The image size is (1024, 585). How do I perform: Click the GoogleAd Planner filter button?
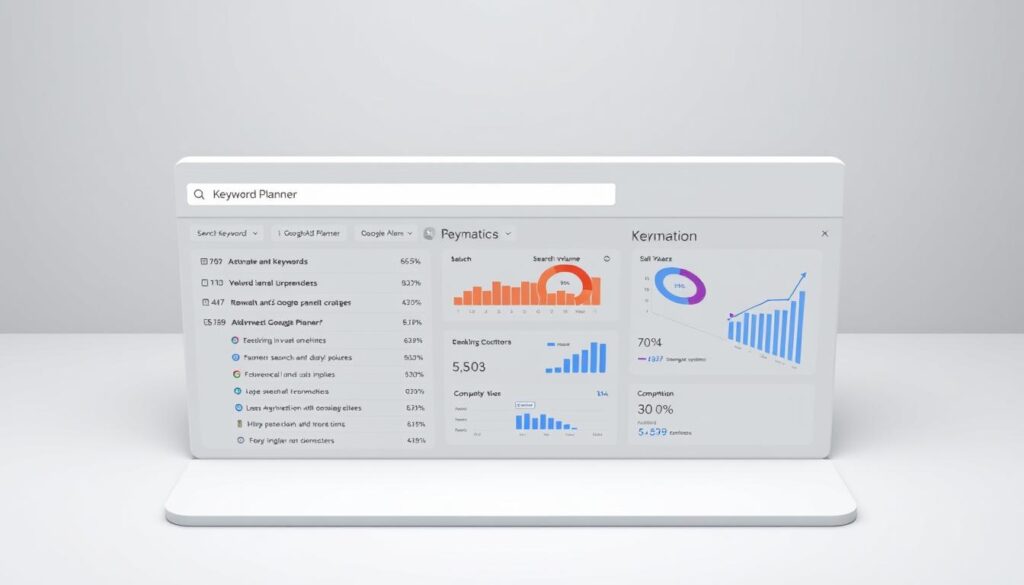pyautogui.click(x=308, y=233)
